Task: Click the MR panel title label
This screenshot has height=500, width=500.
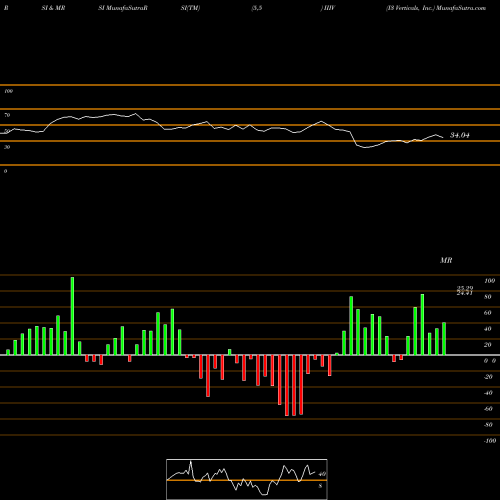Action: (x=446, y=260)
